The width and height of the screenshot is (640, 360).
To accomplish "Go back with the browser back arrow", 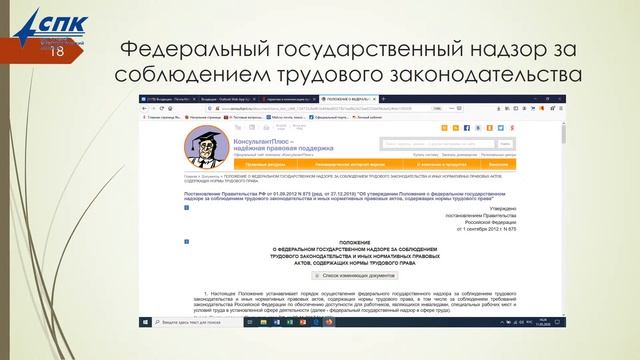I will (144, 109).
